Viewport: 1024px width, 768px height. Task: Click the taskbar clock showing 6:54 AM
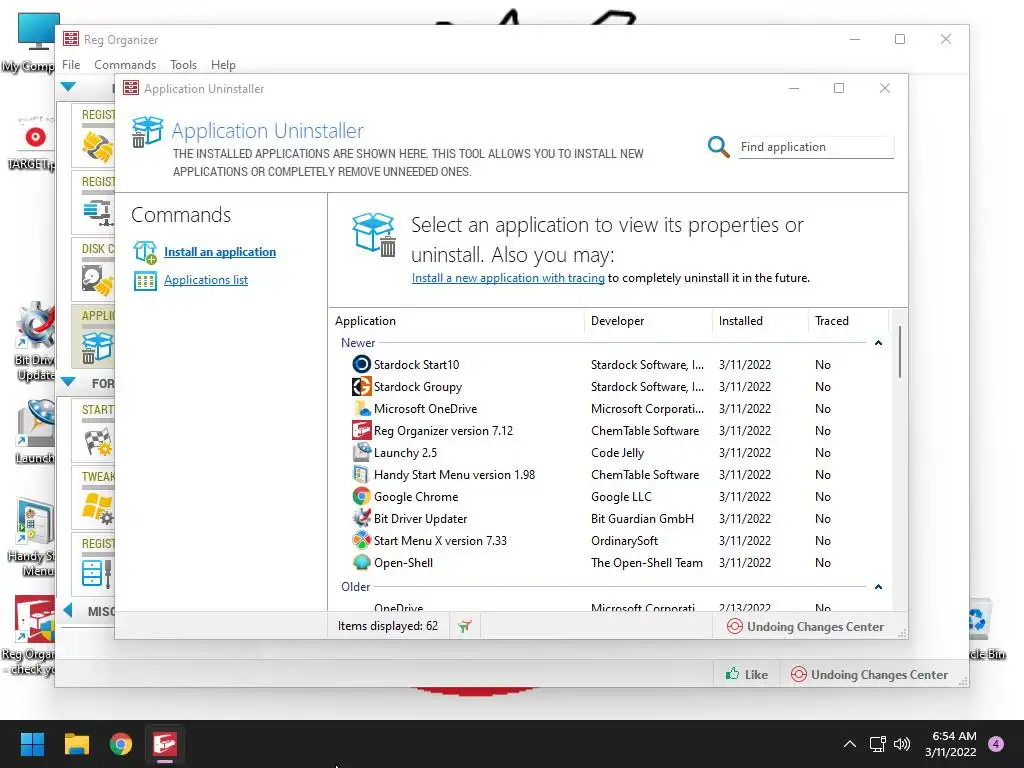[950, 744]
